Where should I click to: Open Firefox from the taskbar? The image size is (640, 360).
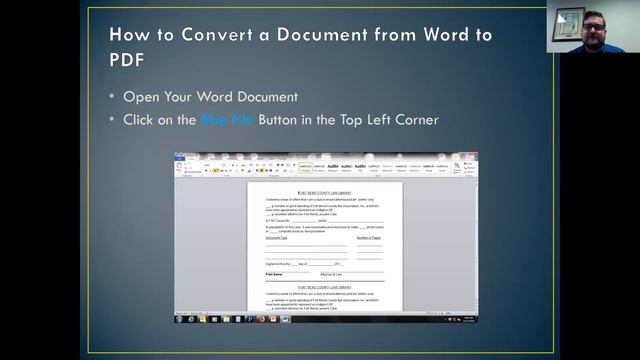point(262,319)
